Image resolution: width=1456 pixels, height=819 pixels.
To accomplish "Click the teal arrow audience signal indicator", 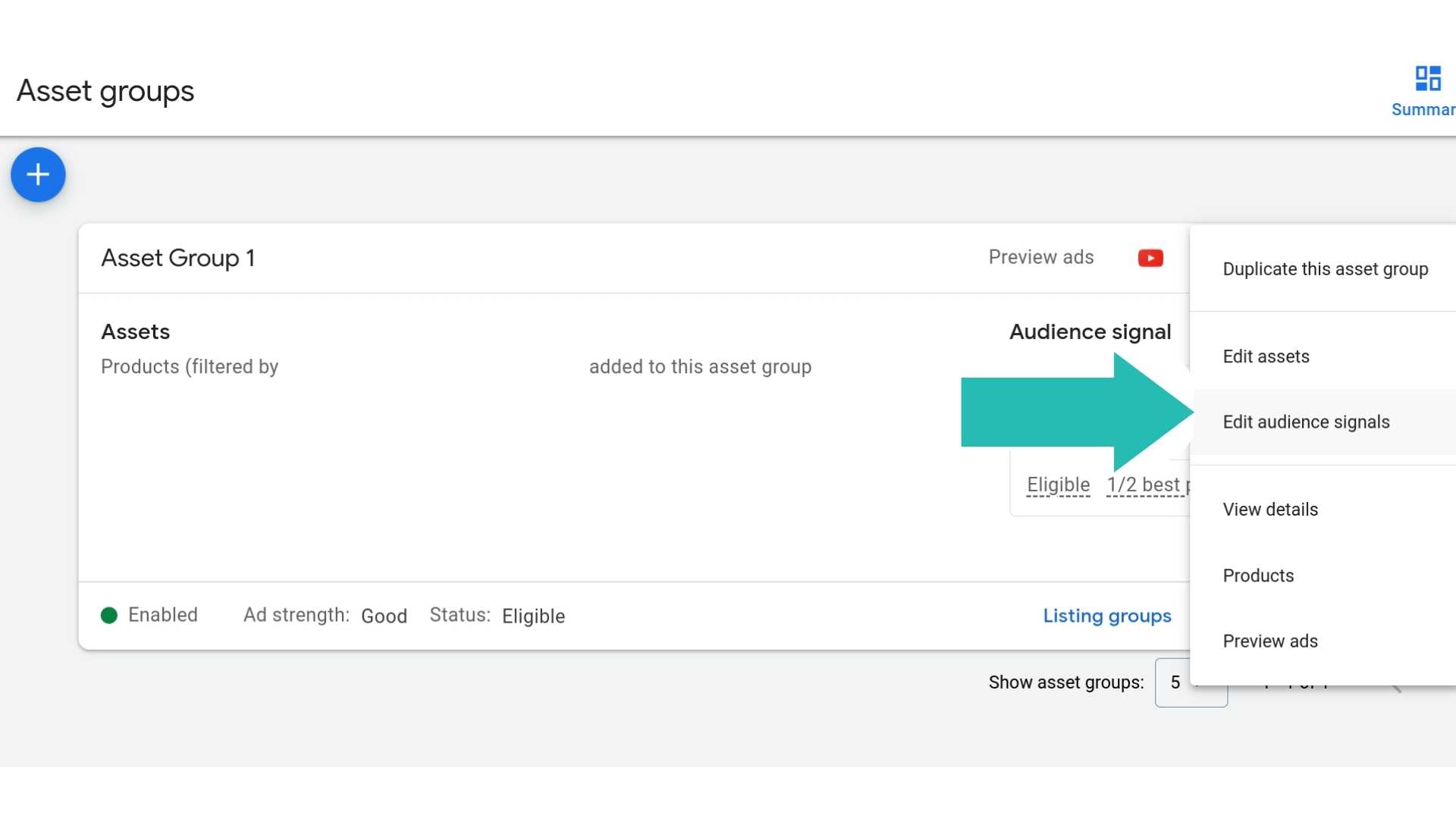I will (x=1075, y=413).
